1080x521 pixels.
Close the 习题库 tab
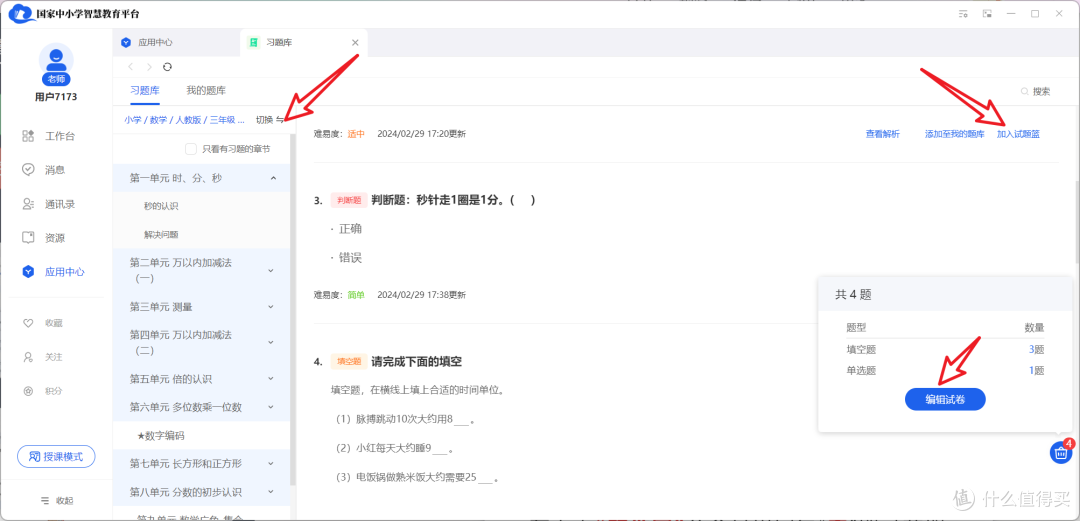355,43
